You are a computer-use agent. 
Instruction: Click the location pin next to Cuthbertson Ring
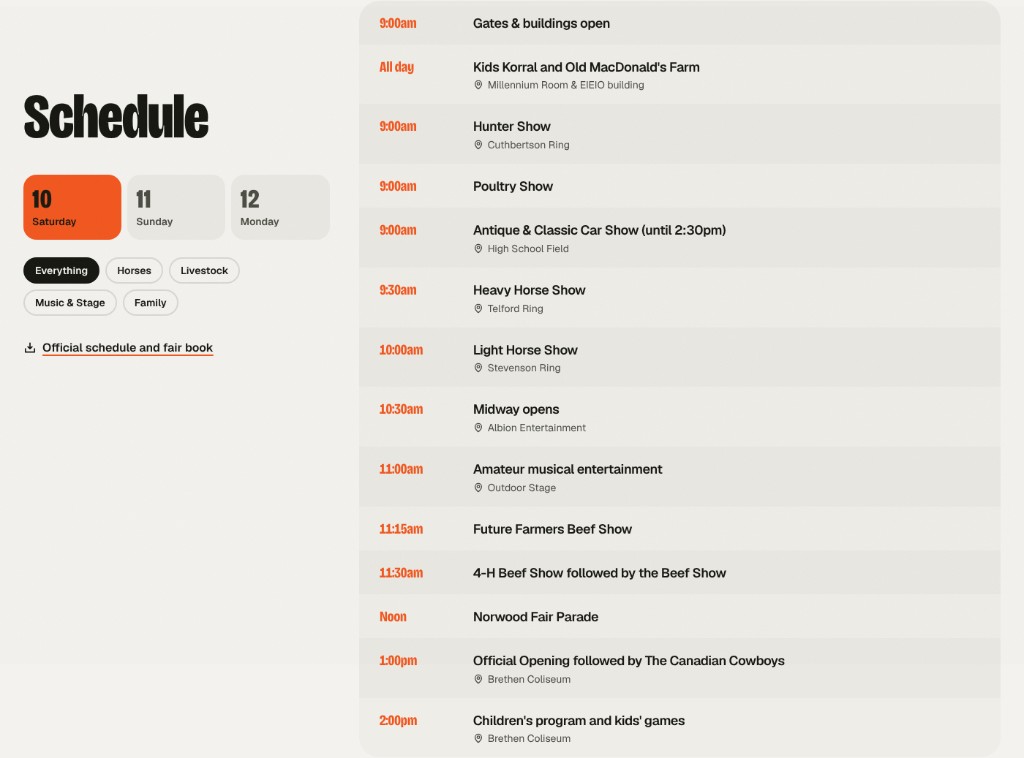coord(478,145)
